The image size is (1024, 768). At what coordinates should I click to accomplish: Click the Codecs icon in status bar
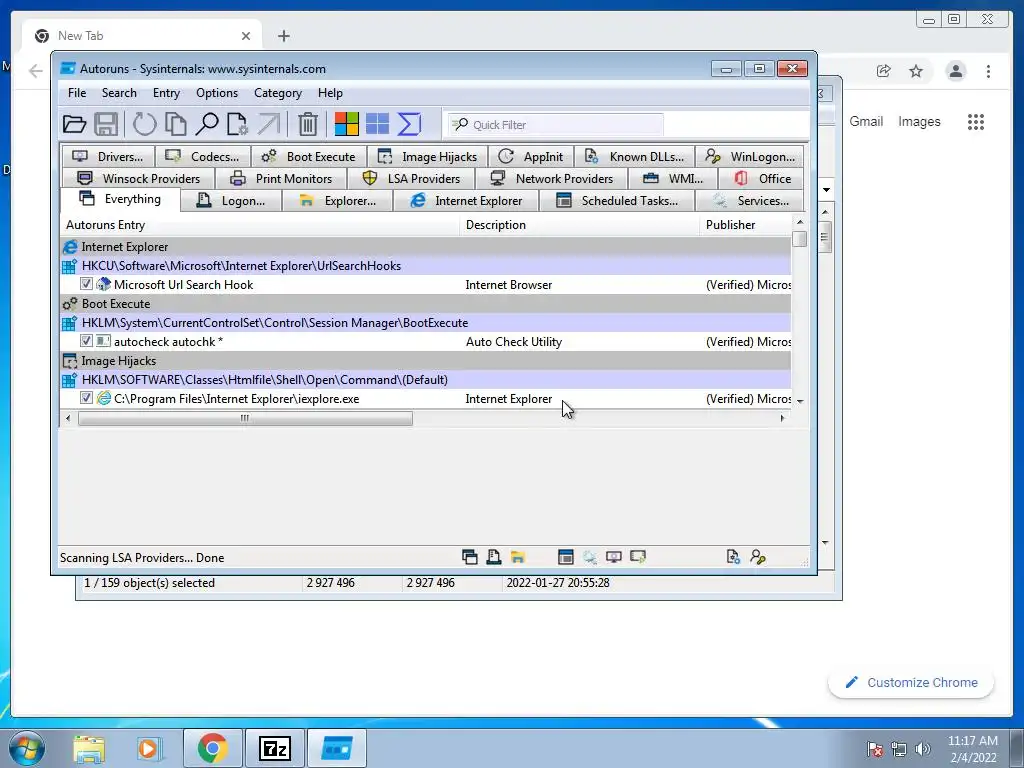tap(638, 557)
